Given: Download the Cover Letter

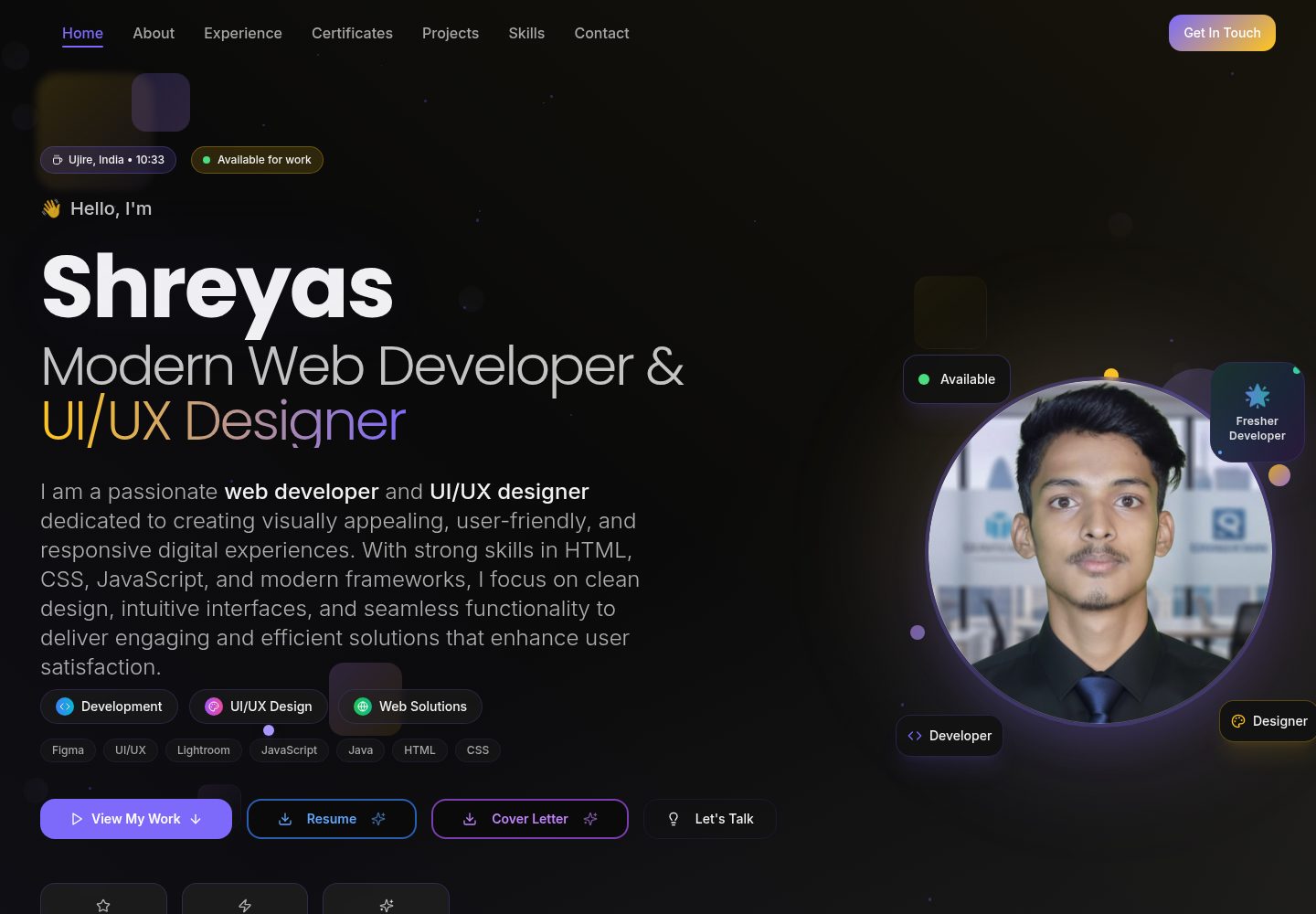Looking at the screenshot, I should [x=530, y=819].
